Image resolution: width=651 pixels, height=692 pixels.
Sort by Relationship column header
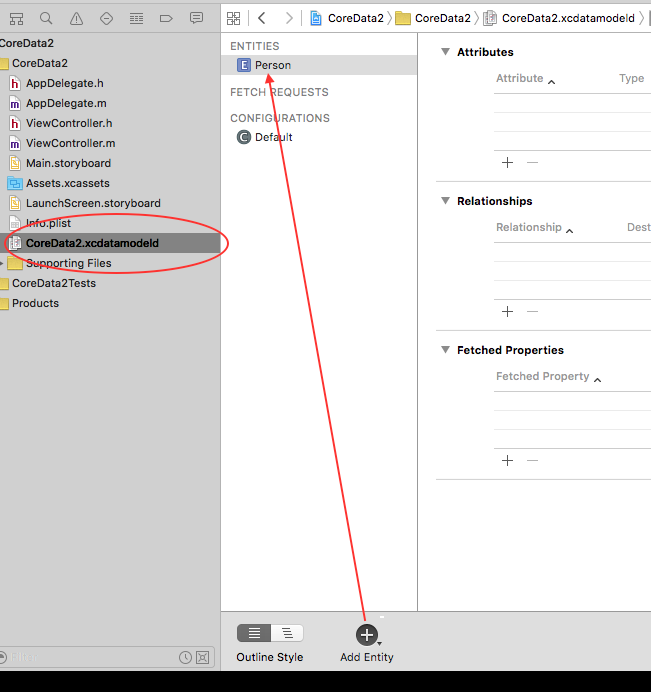[534, 228]
